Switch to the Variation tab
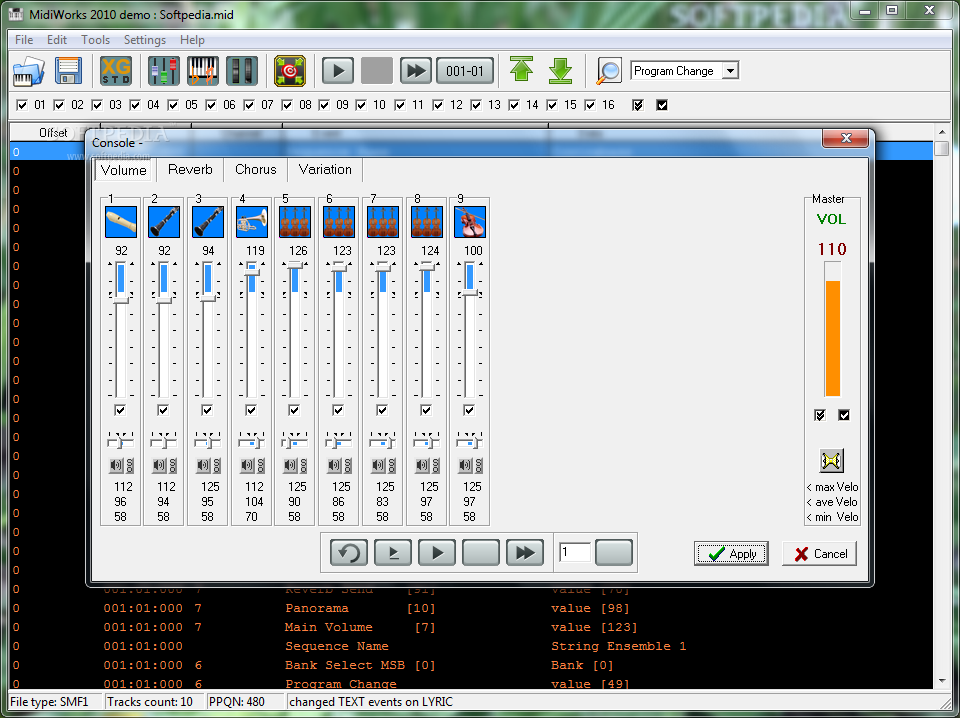This screenshot has width=960, height=718. [325, 170]
